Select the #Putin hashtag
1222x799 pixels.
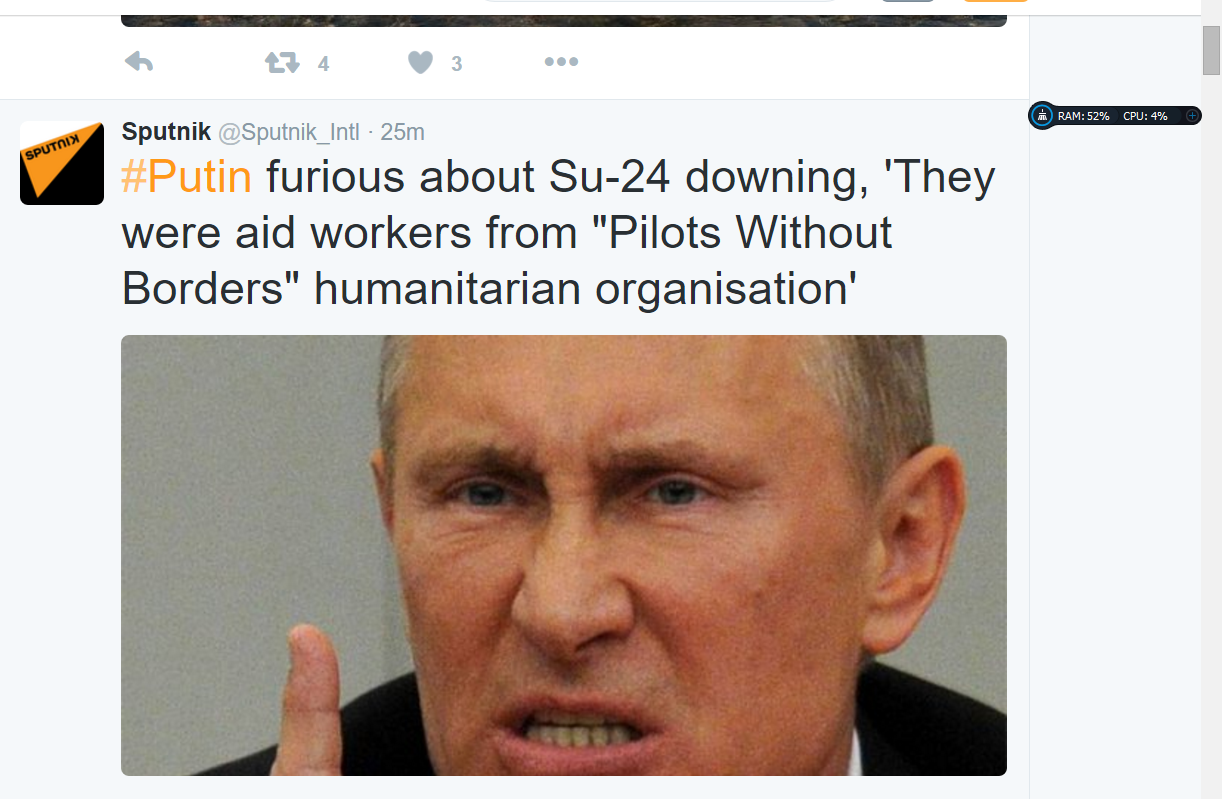pos(186,178)
